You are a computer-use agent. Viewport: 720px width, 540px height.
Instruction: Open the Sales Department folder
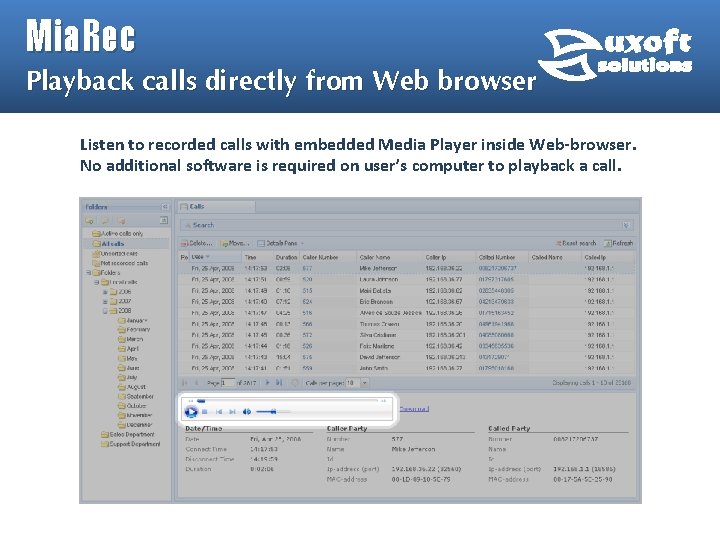click(x=128, y=434)
